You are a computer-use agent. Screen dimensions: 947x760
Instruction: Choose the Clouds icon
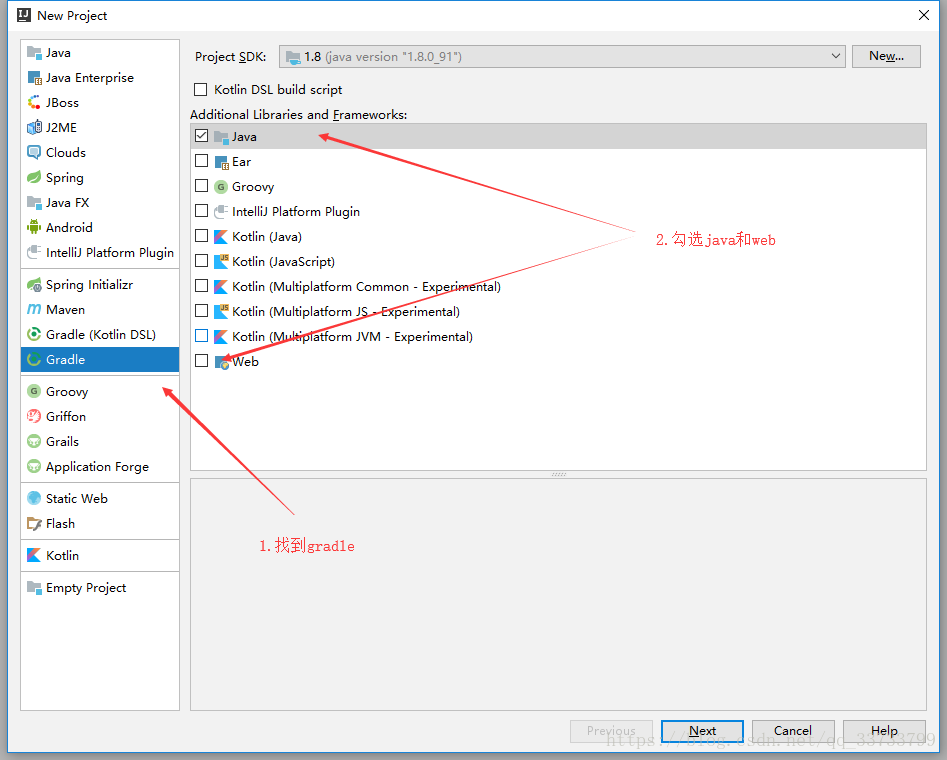pos(34,152)
